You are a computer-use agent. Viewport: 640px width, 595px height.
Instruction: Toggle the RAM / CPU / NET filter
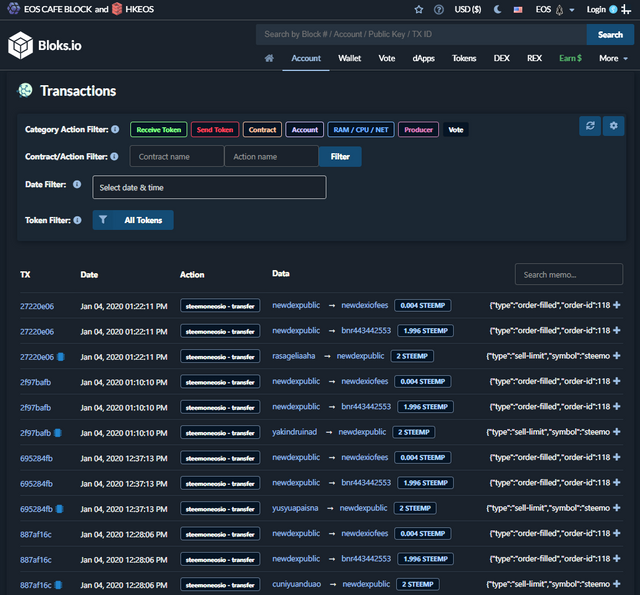[361, 130]
